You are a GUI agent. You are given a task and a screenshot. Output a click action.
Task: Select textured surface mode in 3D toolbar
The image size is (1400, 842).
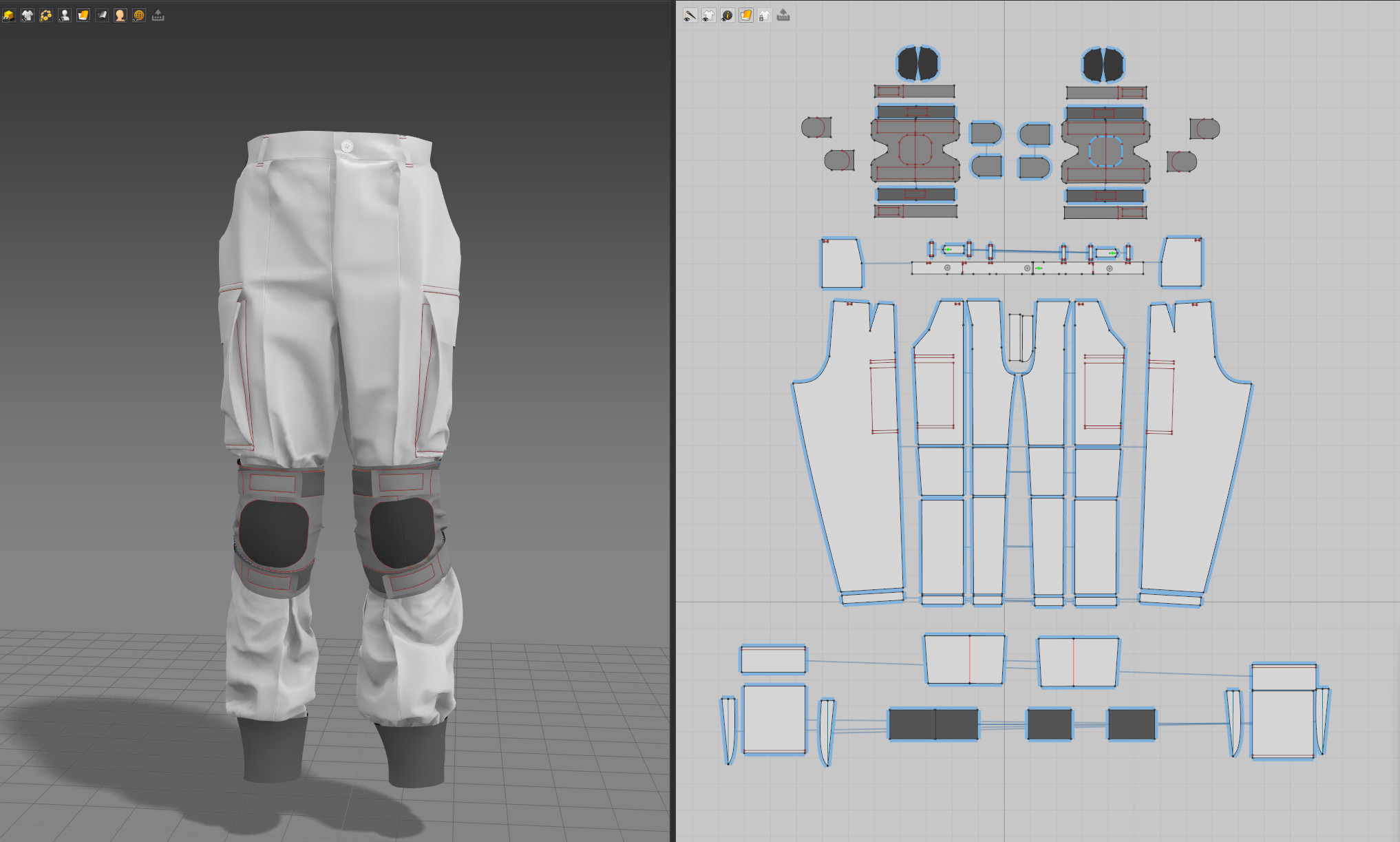pyautogui.click(x=83, y=15)
